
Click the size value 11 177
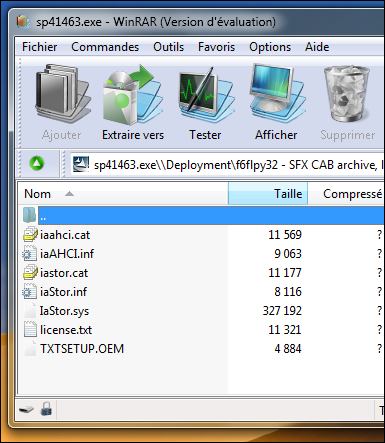285,273
